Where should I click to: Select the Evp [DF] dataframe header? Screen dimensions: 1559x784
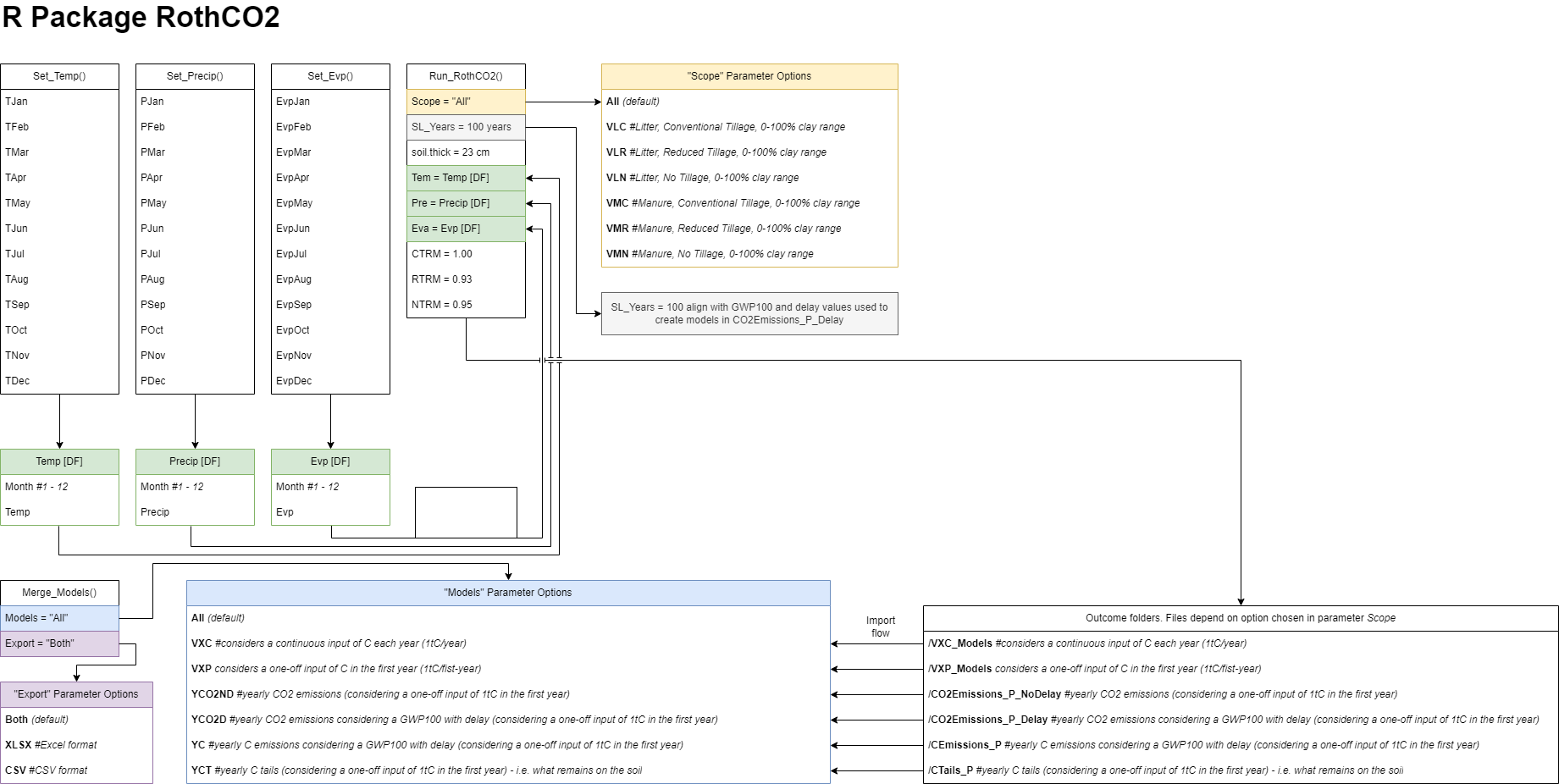(329, 461)
